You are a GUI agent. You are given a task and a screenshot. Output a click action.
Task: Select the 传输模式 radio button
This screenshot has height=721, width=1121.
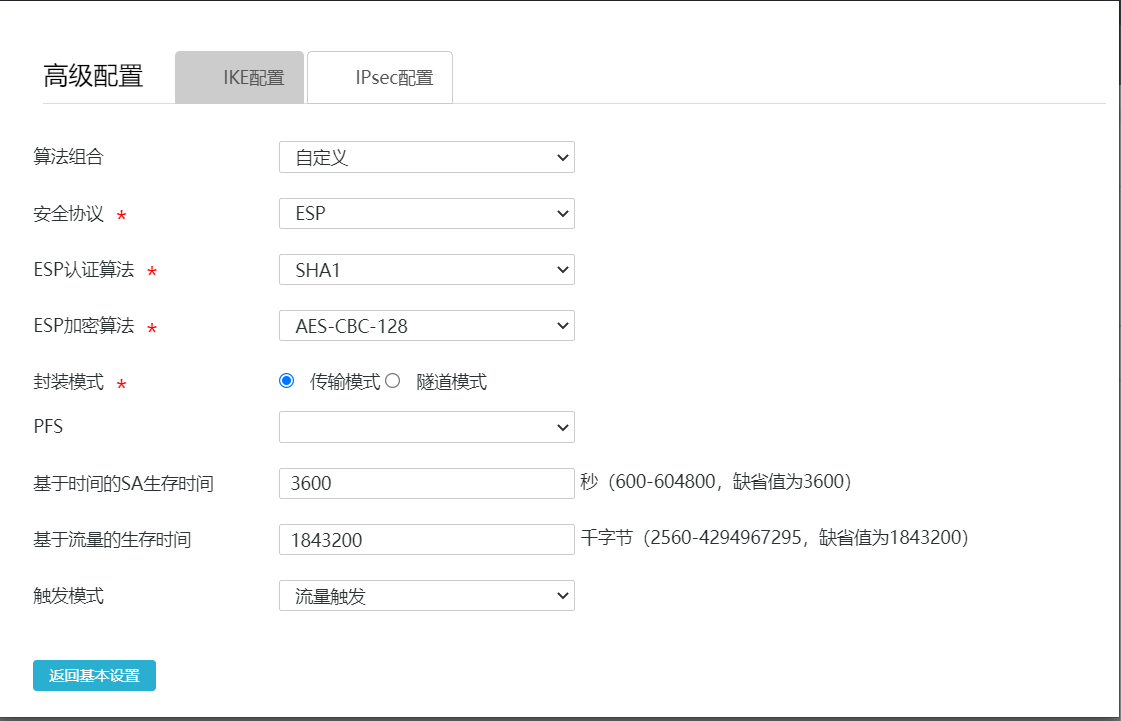click(x=287, y=381)
